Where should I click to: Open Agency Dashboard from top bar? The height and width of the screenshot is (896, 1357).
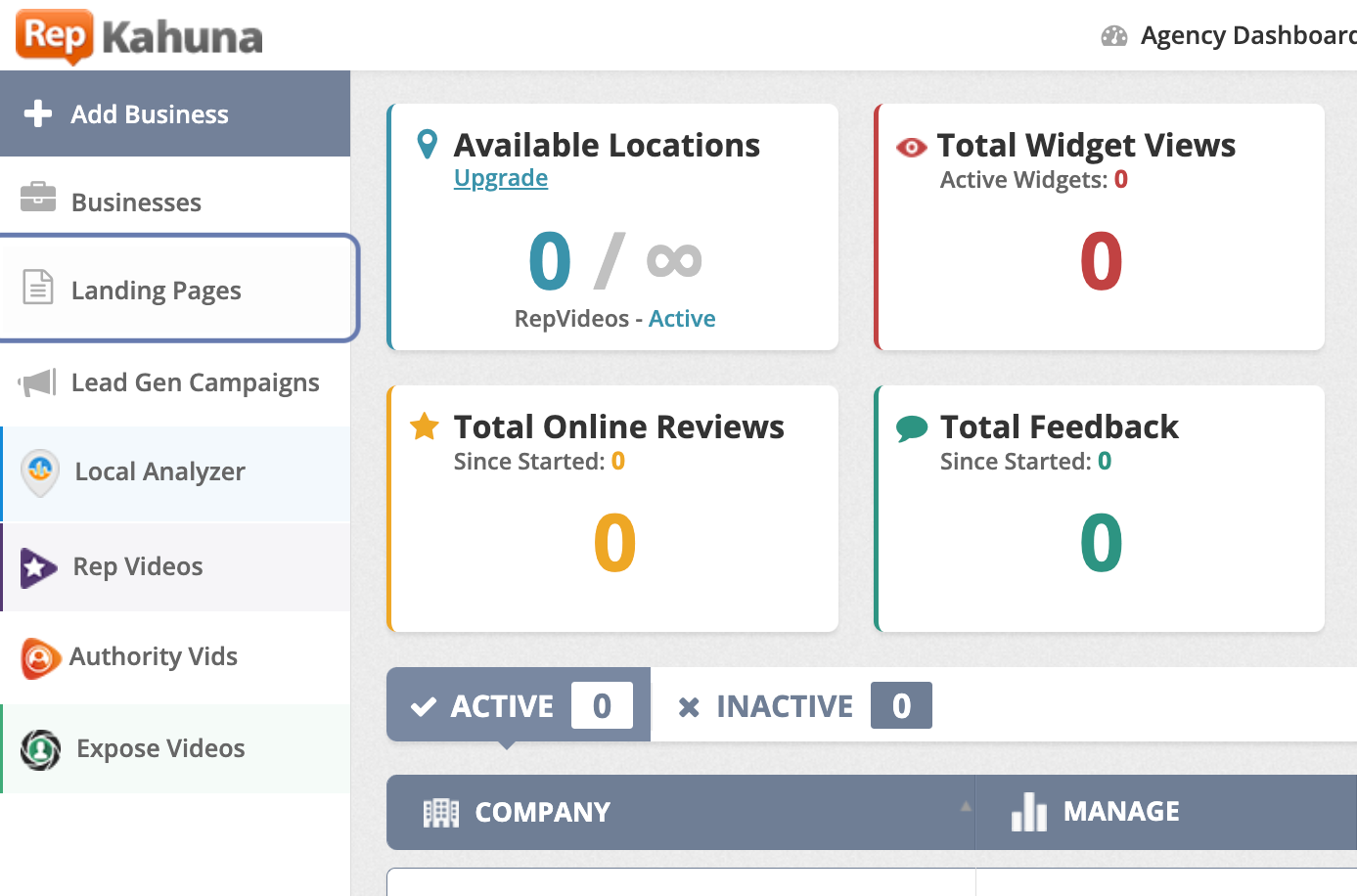[1246, 36]
